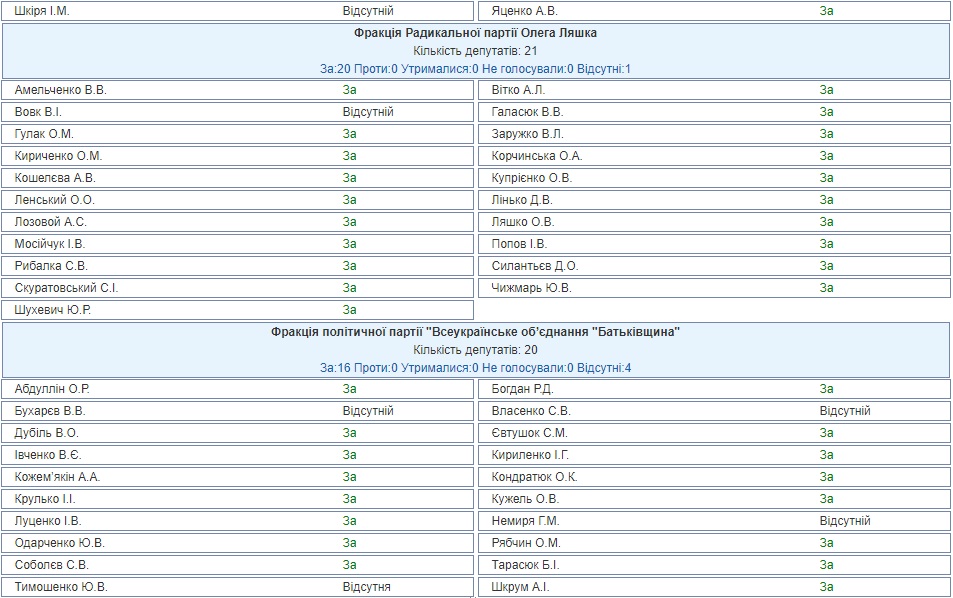Image resolution: width=953 pixels, height=598 pixels.
Task: Click the За vote beside Шкрум А.І.
Action: pyautogui.click(x=827, y=587)
